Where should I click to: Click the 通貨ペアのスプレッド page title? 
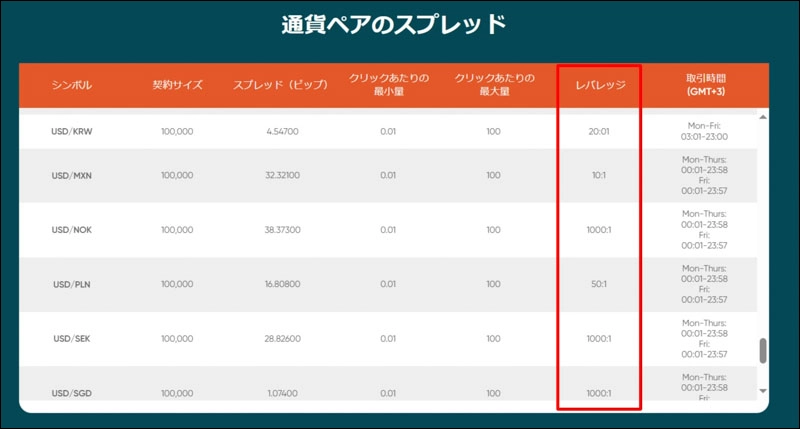point(393,26)
